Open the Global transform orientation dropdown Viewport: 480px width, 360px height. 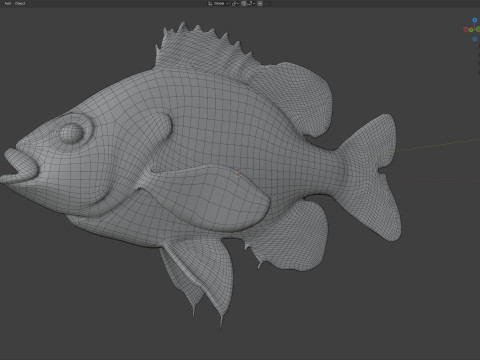pos(218,3)
